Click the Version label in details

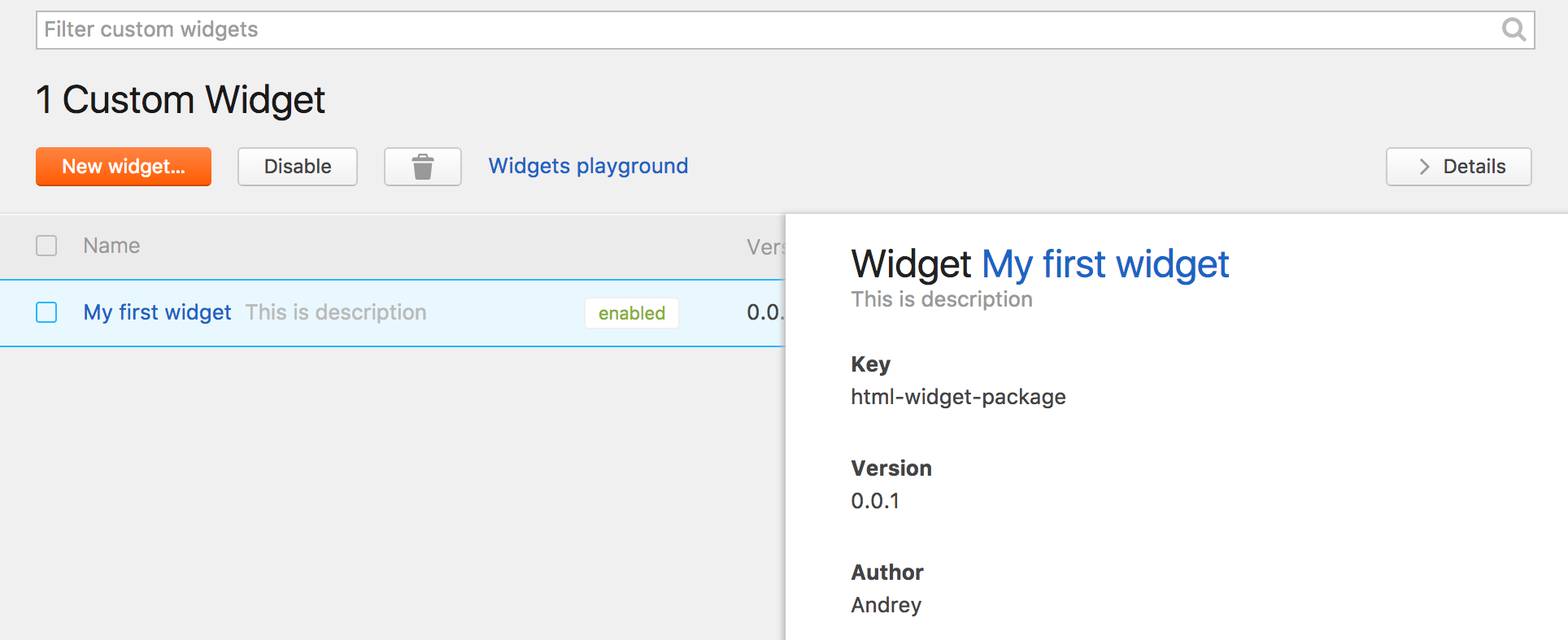(x=891, y=468)
